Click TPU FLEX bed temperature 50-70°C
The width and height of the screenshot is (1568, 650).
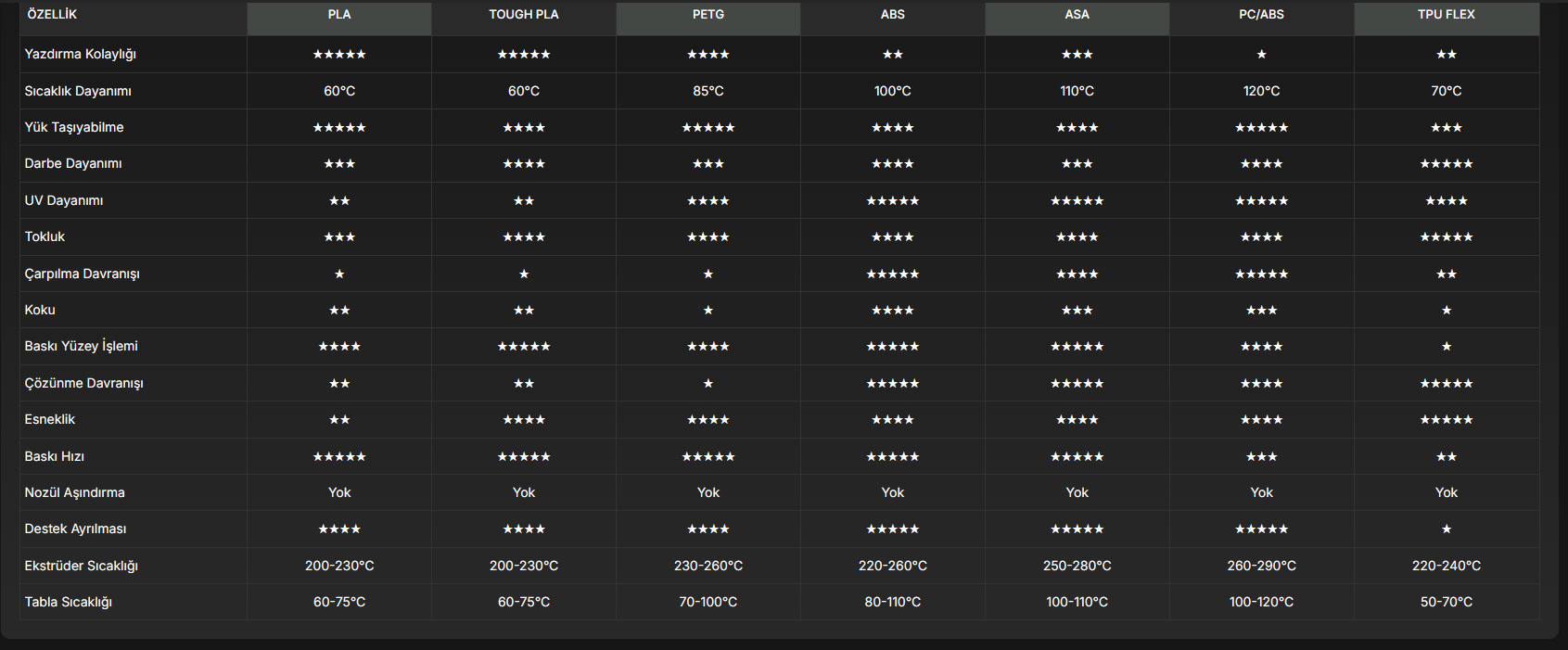1447,602
